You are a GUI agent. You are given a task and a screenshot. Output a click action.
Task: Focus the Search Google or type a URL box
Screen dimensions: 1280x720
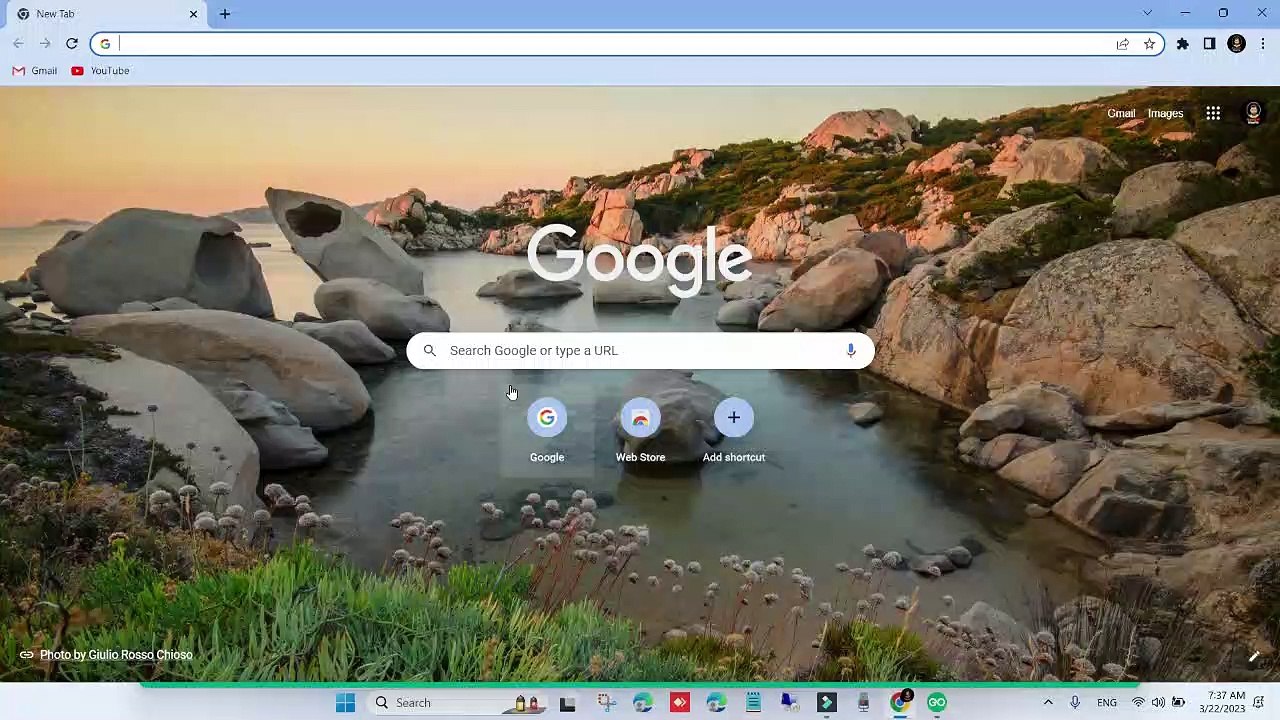click(640, 350)
